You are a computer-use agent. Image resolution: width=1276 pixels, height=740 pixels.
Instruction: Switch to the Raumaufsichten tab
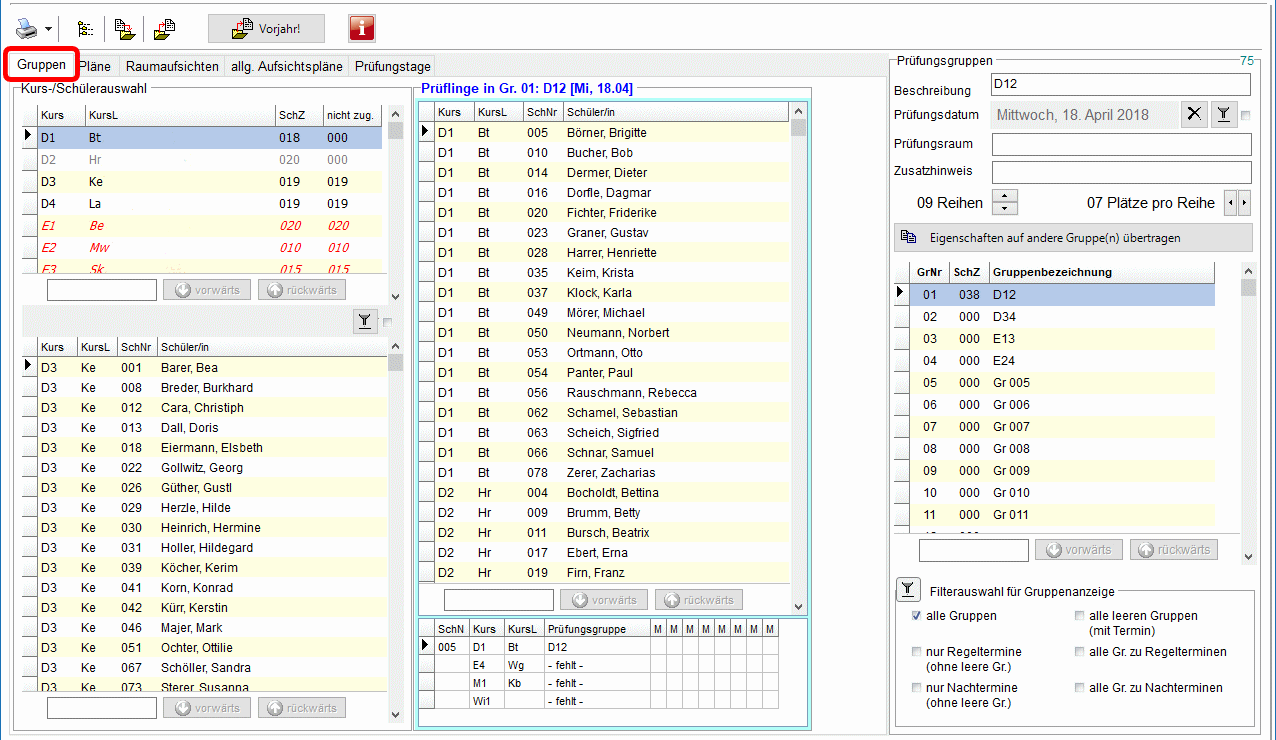(x=172, y=67)
